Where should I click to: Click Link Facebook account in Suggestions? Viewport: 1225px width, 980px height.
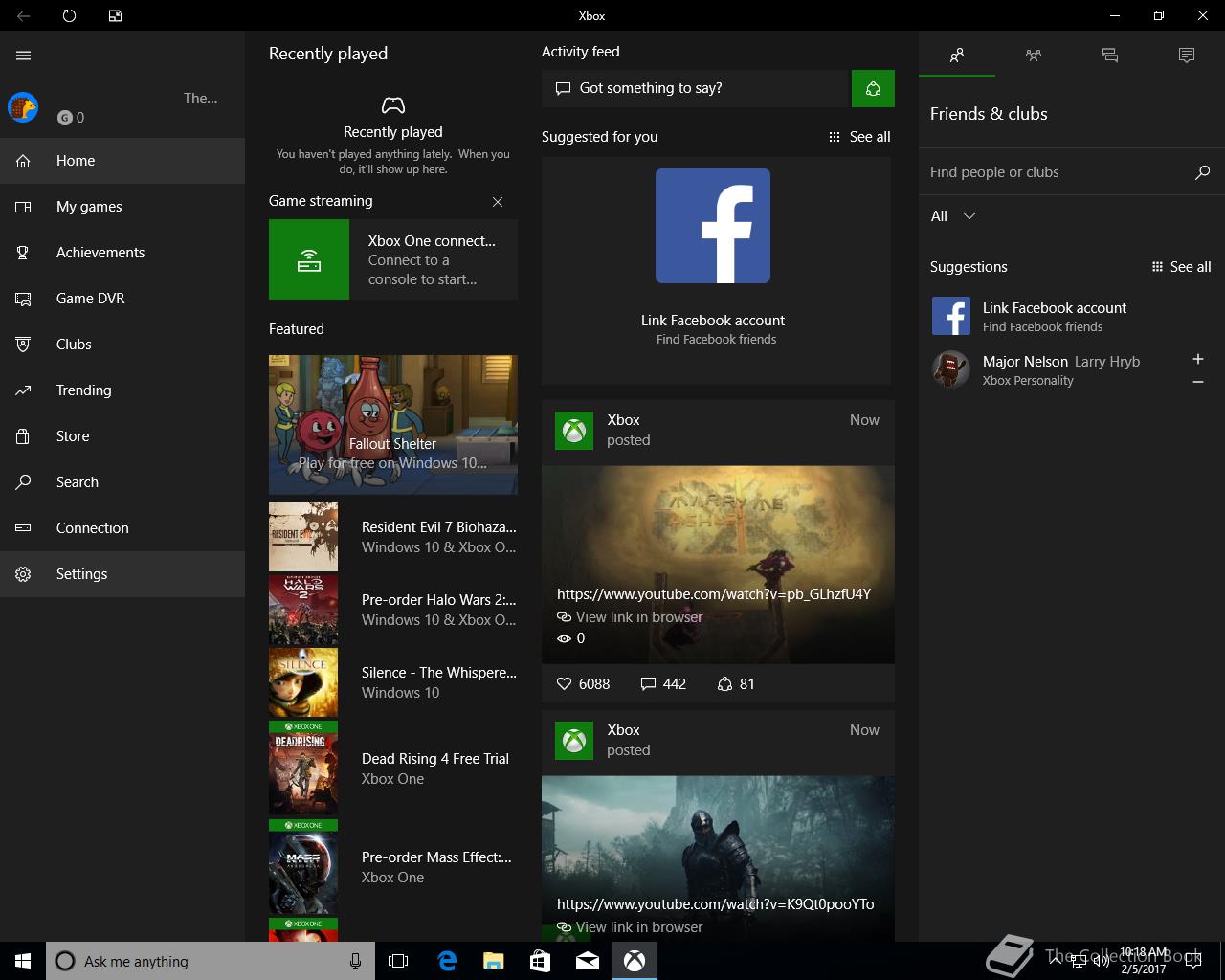(x=1072, y=316)
